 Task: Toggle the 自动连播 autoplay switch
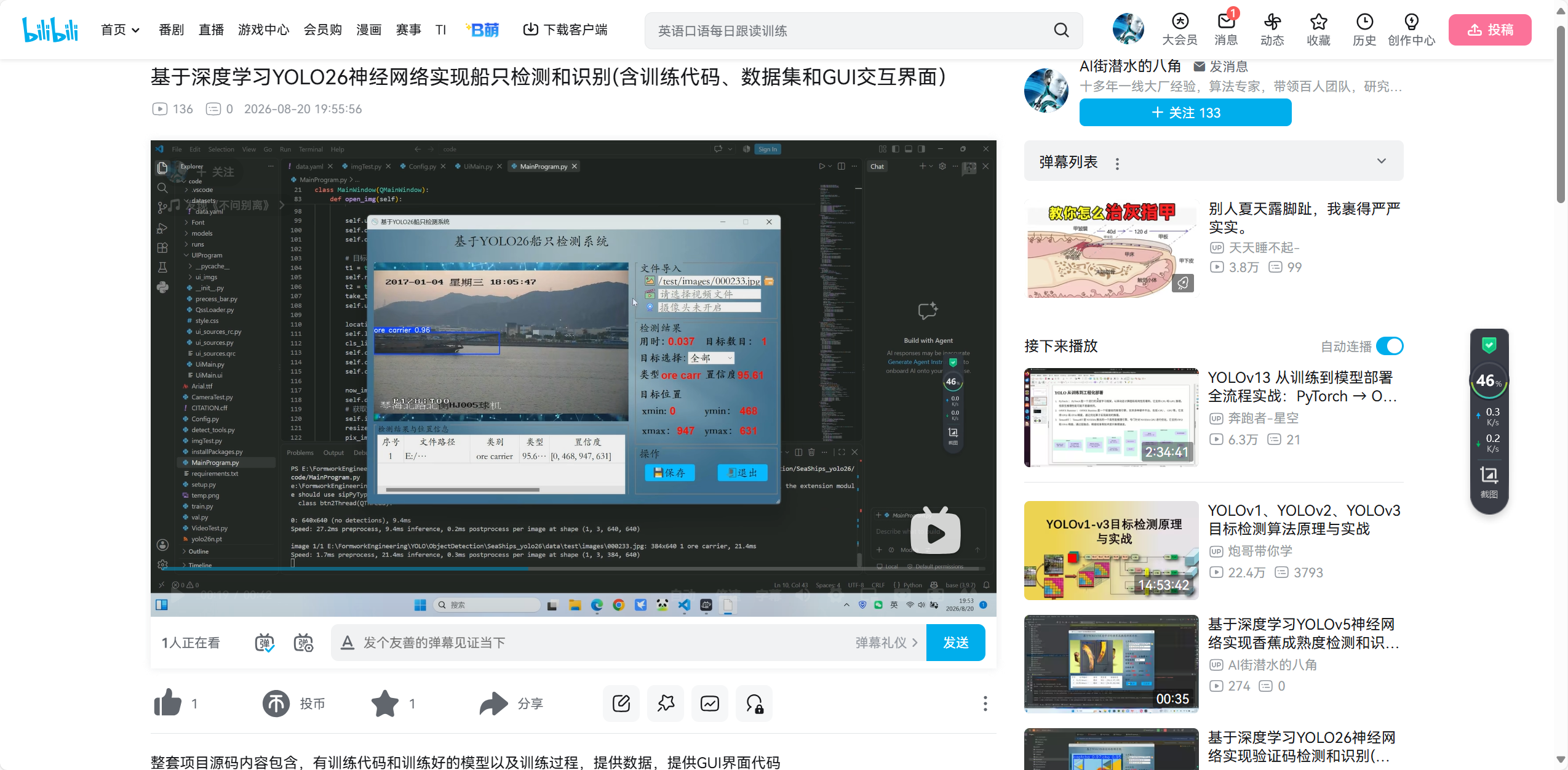pos(1390,346)
